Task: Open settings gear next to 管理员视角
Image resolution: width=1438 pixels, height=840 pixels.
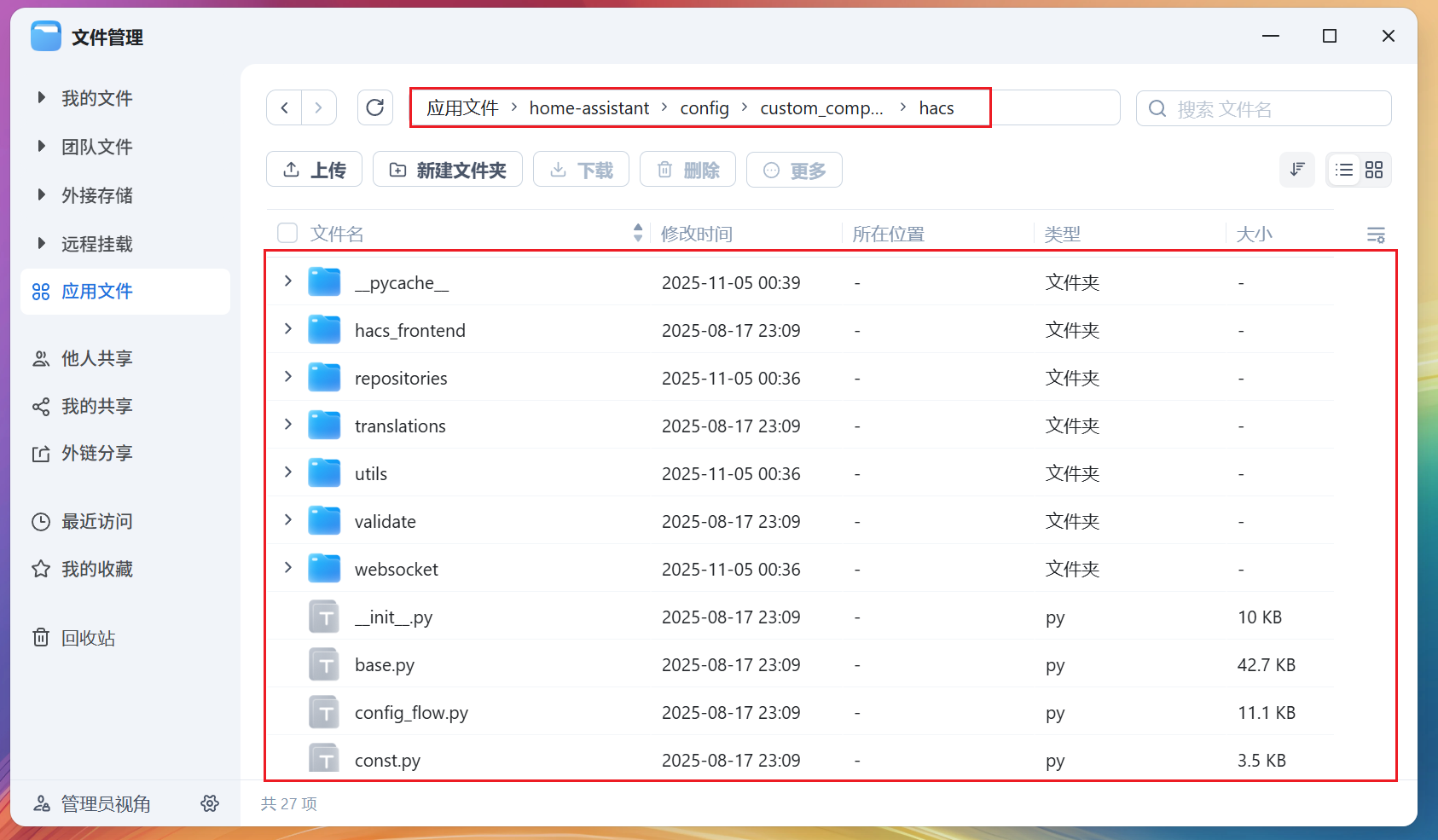Action: [210, 803]
